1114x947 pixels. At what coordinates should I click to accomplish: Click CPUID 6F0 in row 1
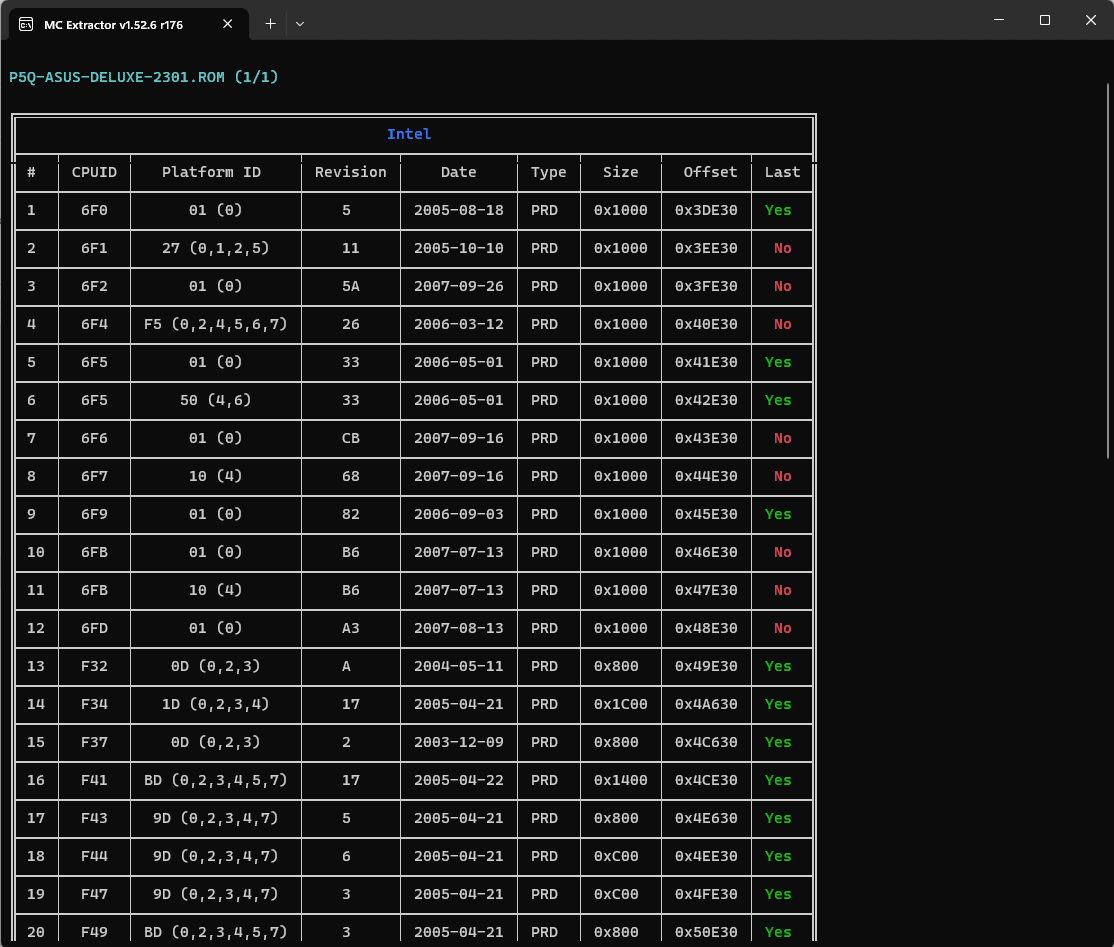coord(94,210)
